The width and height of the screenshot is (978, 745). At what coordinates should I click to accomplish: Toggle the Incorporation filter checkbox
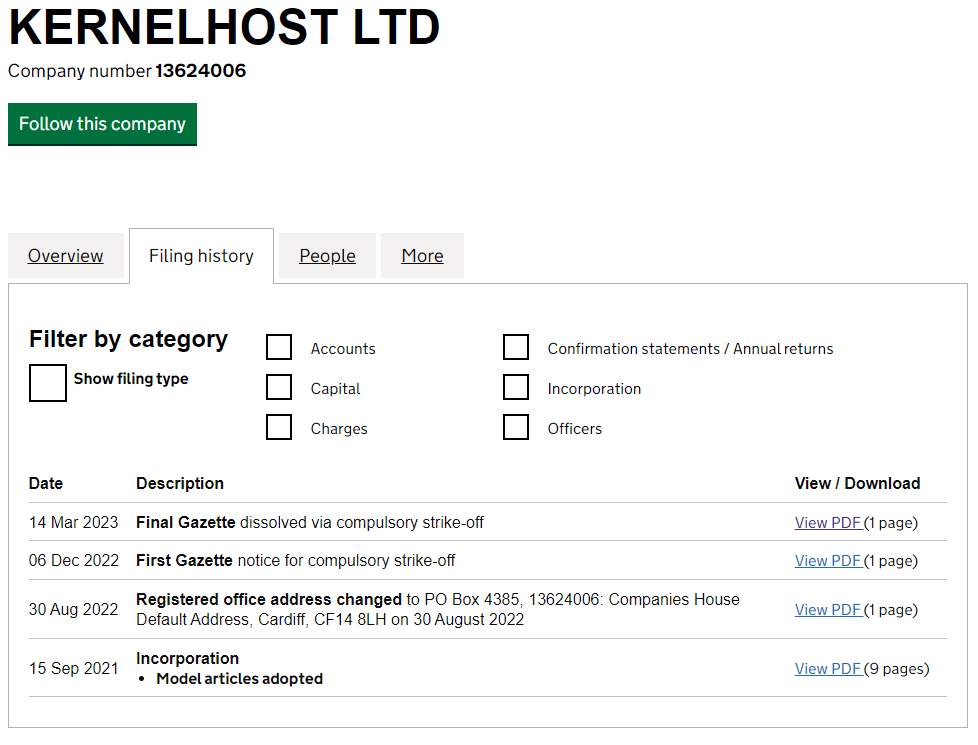point(516,387)
